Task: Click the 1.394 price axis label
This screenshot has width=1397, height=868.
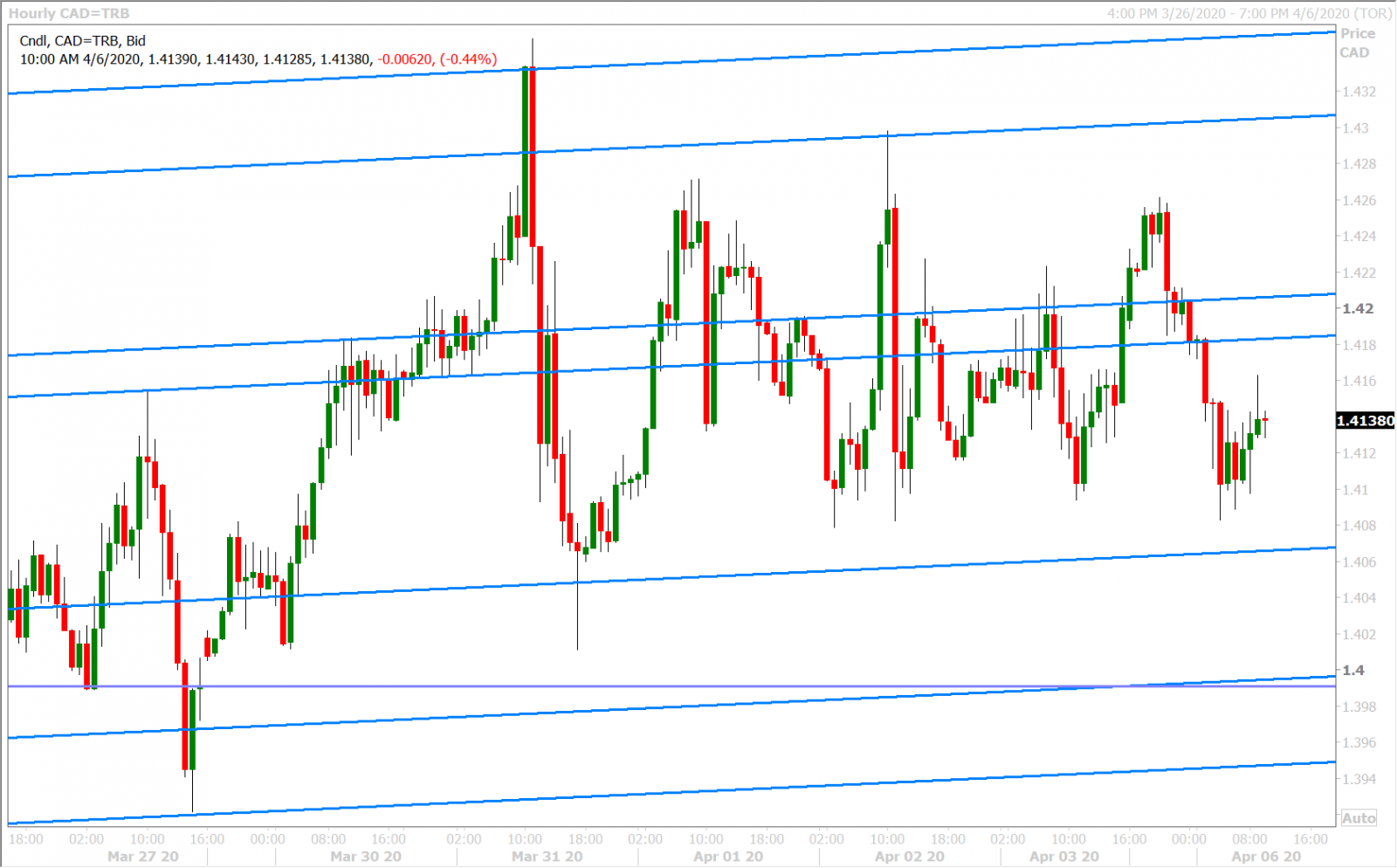Action: coord(1359,779)
